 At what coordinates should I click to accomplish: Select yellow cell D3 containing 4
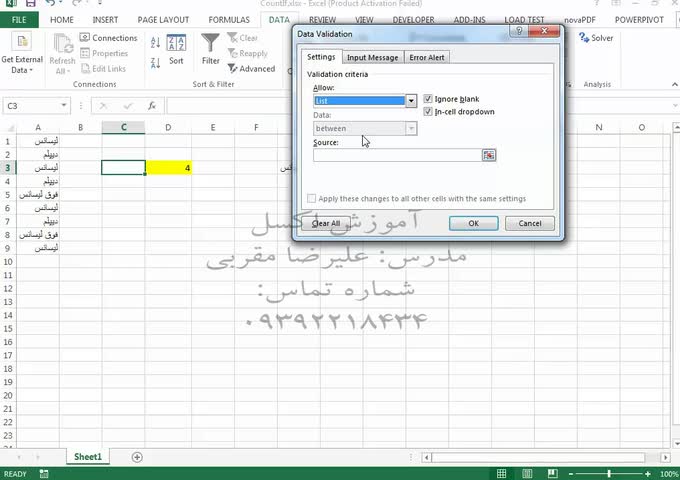169,168
